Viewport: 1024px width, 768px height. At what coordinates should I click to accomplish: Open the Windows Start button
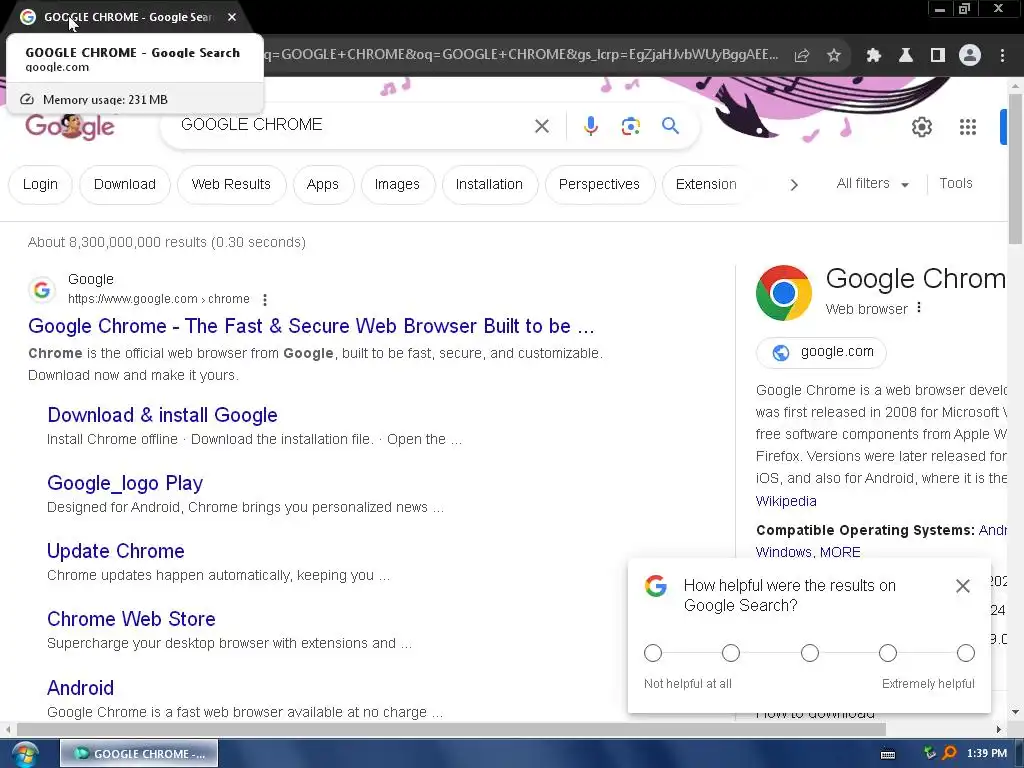[x=25, y=754]
